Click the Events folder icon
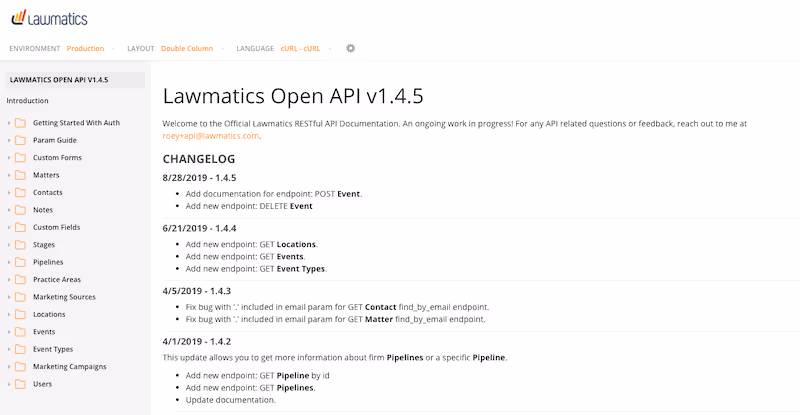 [20, 332]
